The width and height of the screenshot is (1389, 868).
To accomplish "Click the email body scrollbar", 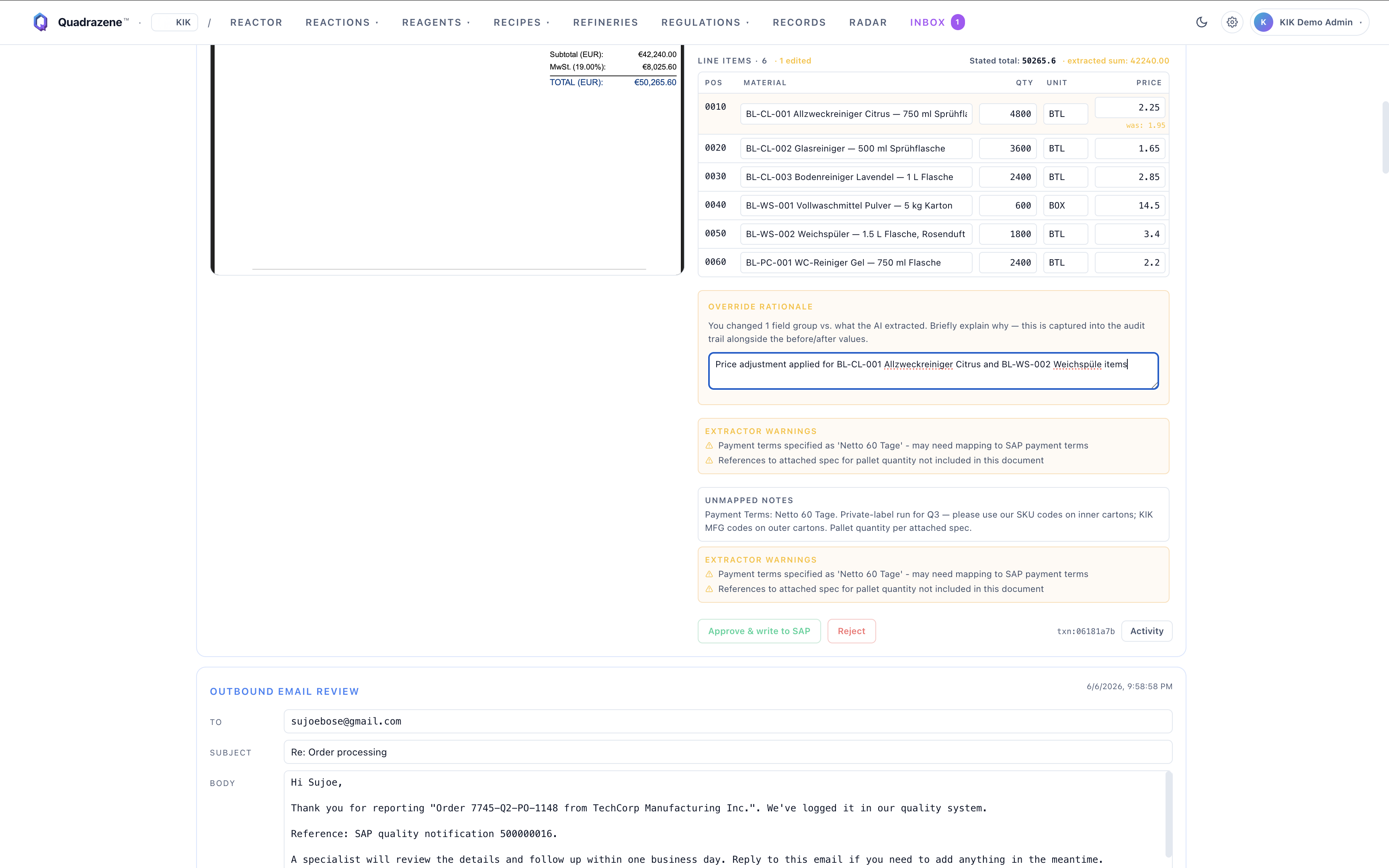I will point(1169,814).
